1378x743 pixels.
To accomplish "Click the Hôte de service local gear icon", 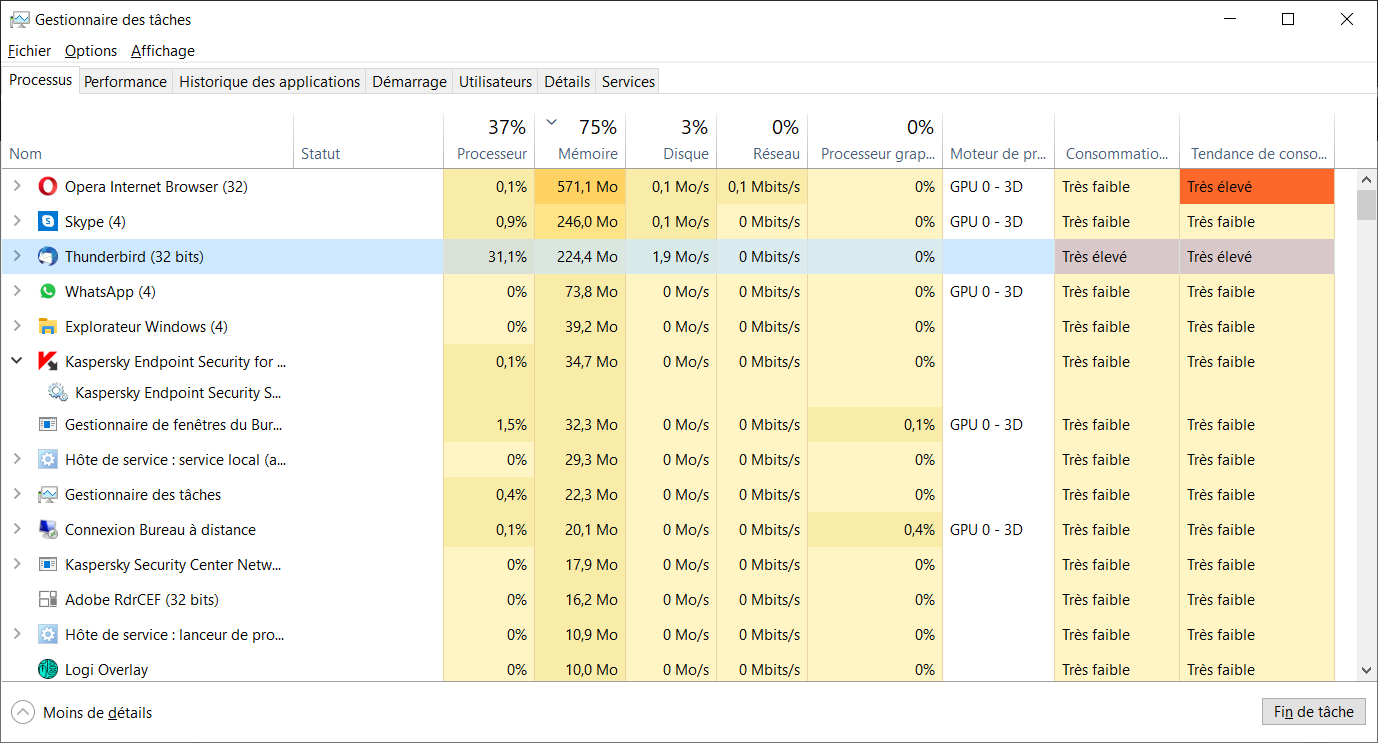I will [48, 460].
